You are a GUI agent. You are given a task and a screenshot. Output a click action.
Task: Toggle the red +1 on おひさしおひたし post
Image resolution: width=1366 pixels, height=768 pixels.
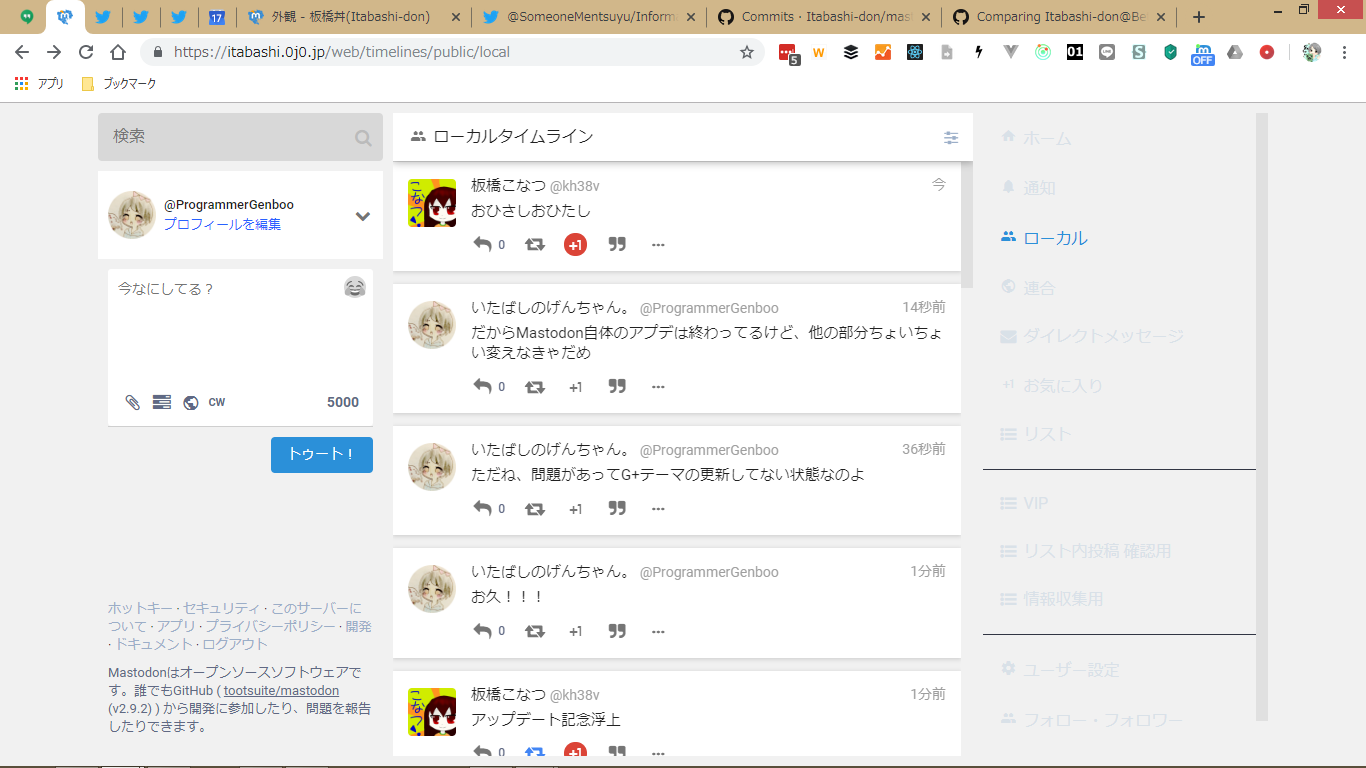tap(575, 244)
